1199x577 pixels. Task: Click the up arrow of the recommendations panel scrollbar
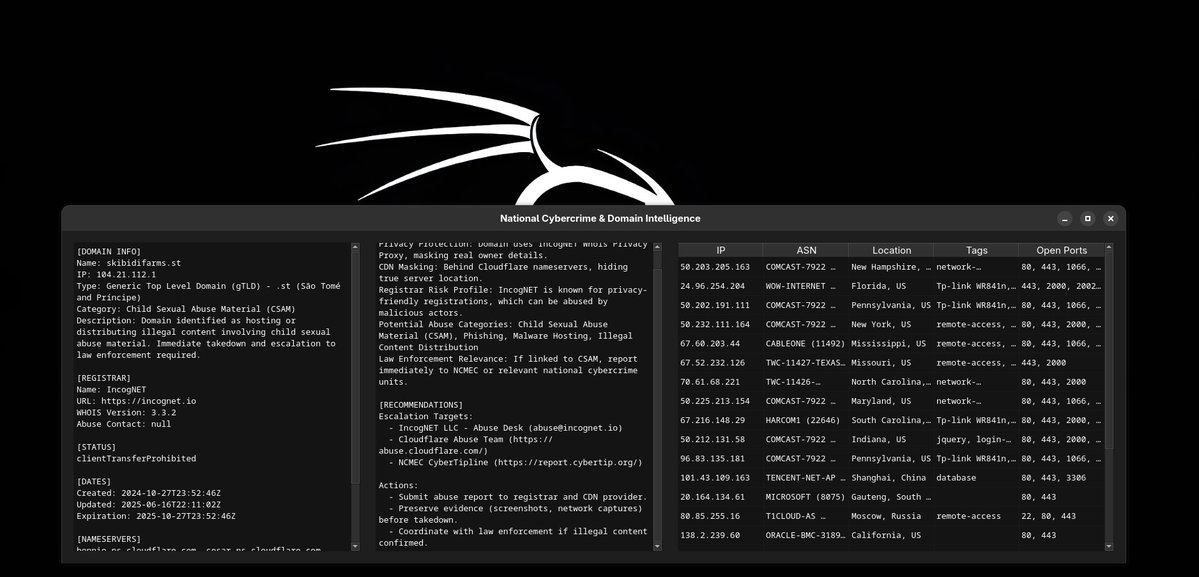[x=657, y=247]
